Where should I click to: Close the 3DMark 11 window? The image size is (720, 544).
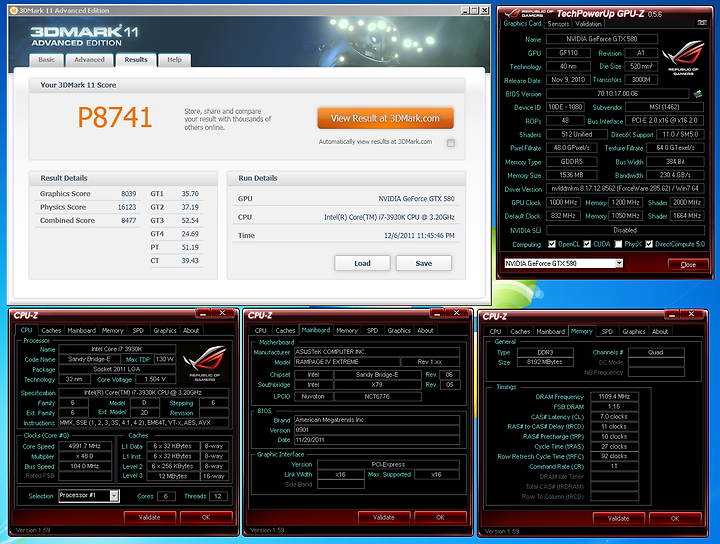[484, 10]
